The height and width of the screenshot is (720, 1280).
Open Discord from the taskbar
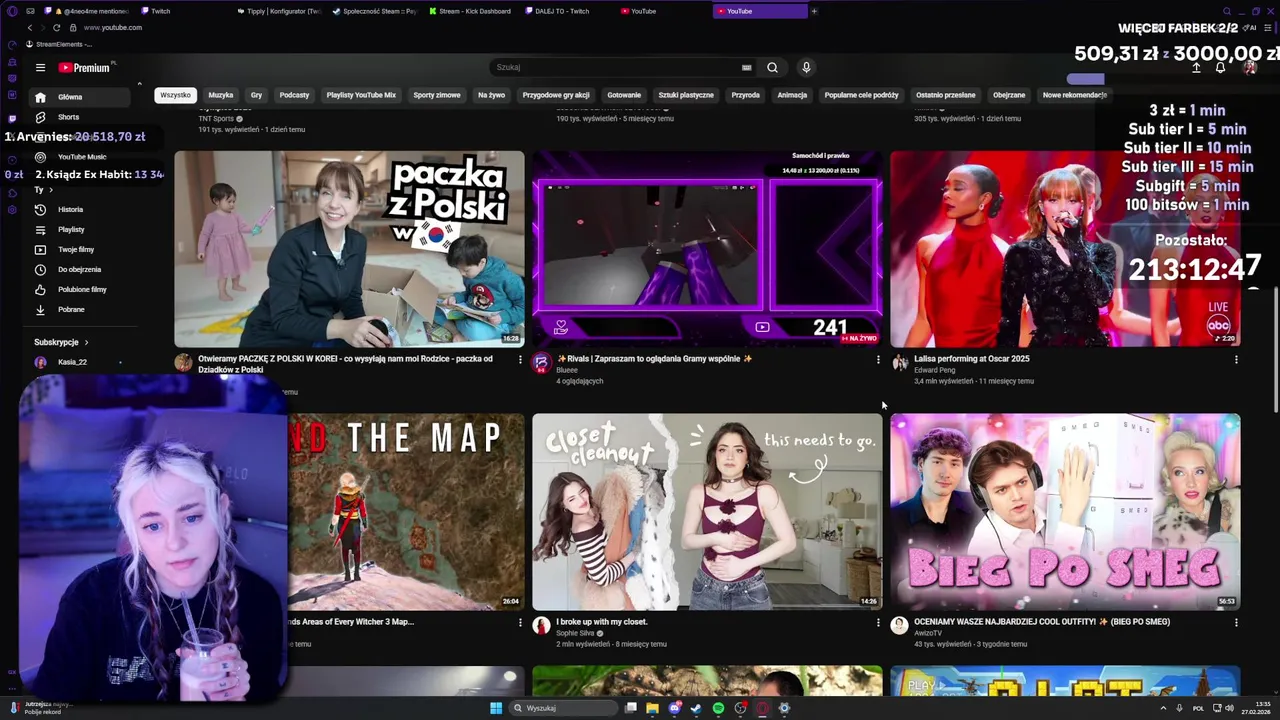pos(674,708)
